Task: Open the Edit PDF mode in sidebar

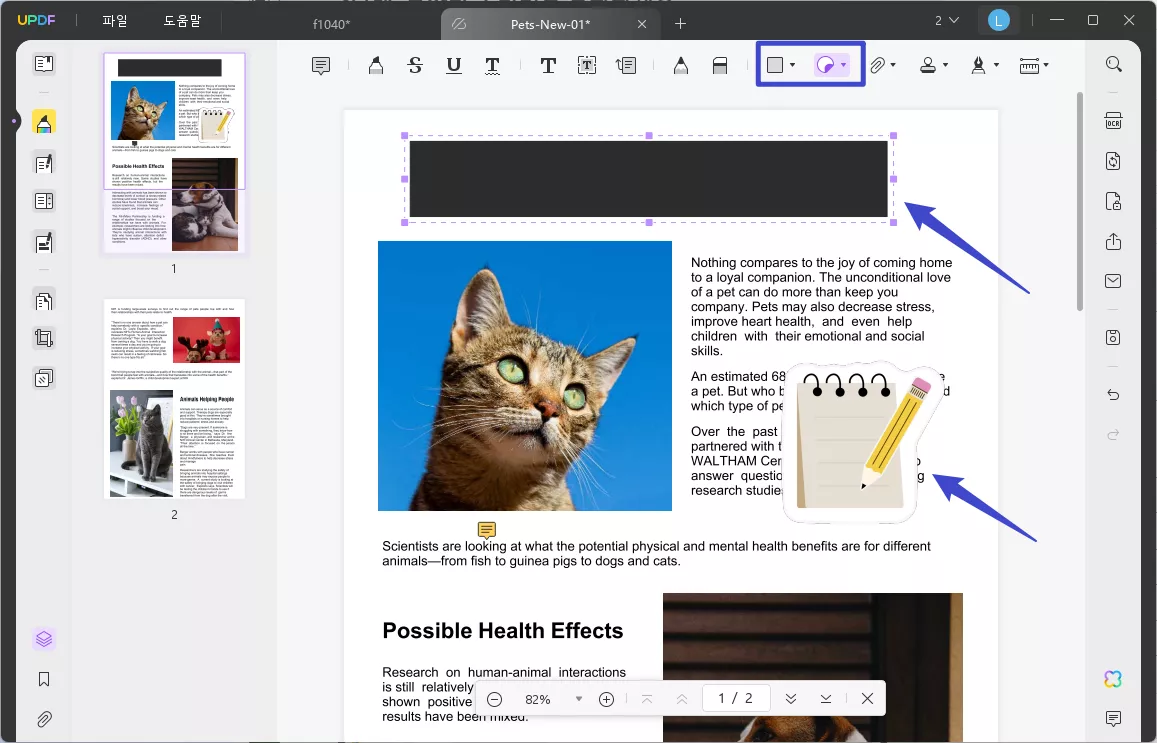Action: [44, 162]
